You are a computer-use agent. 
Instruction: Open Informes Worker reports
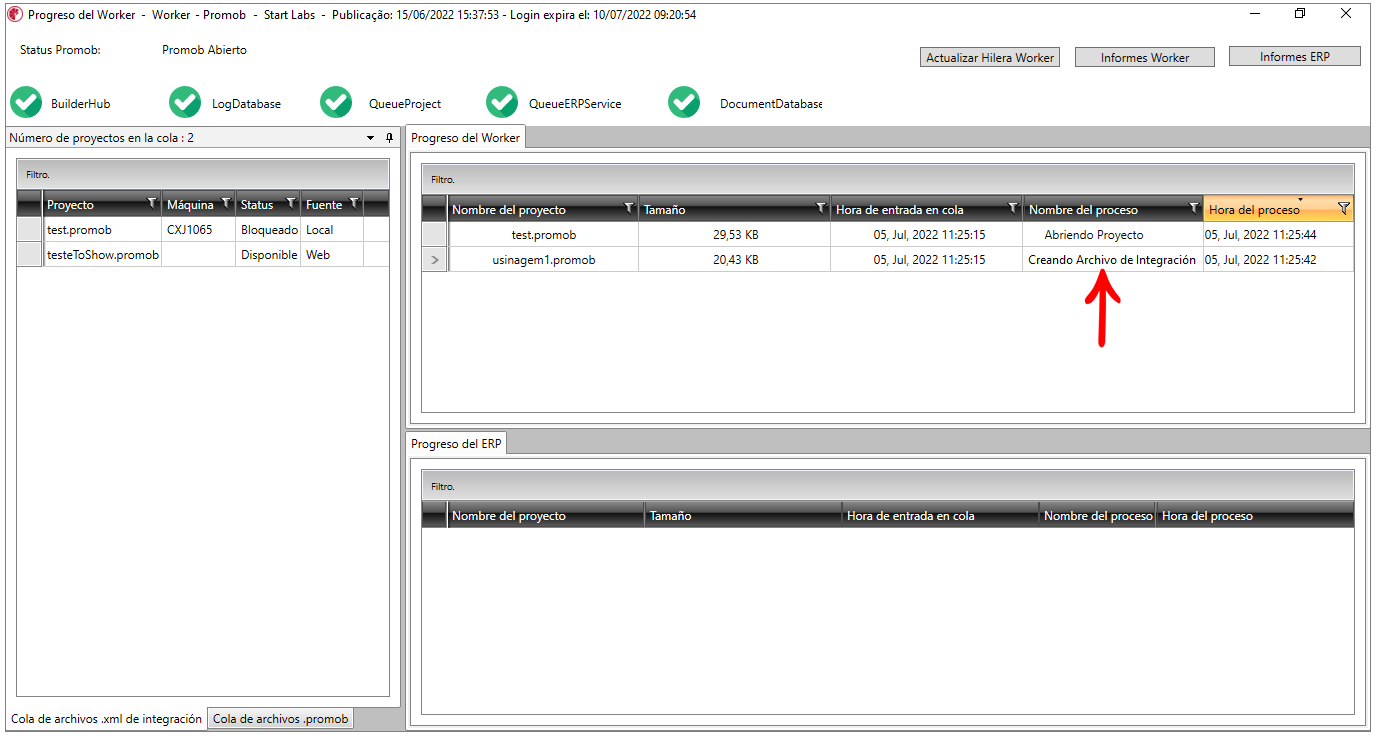click(1144, 58)
